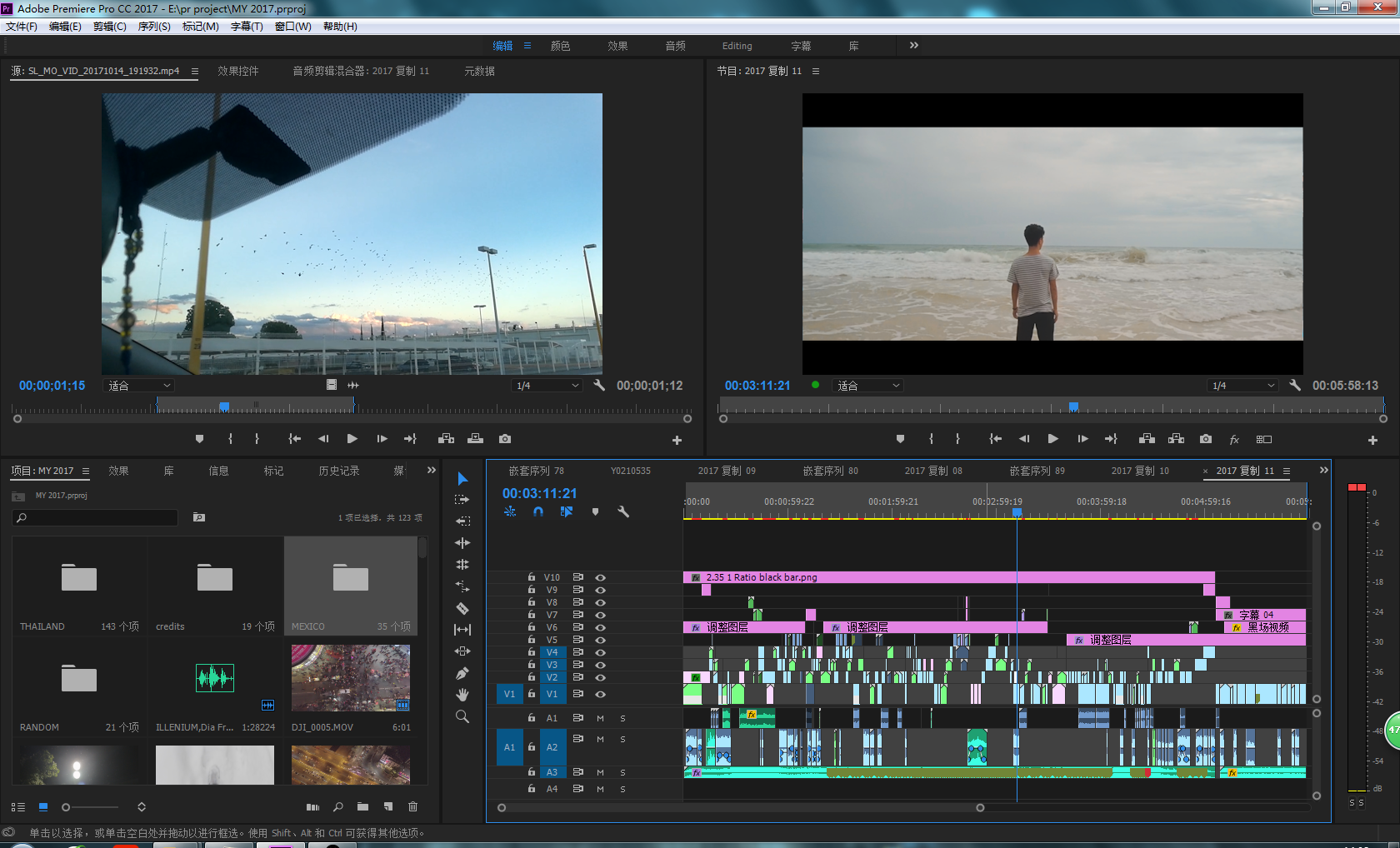Image resolution: width=1400 pixels, height=848 pixels.
Task: Open timeline display settings wrench
Action: [x=622, y=511]
